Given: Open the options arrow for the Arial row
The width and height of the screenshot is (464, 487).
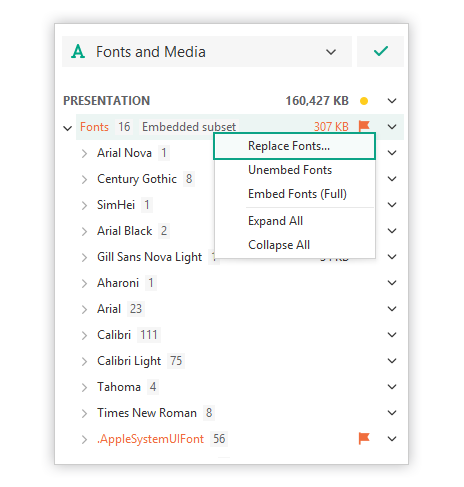Looking at the screenshot, I should pos(392,309).
